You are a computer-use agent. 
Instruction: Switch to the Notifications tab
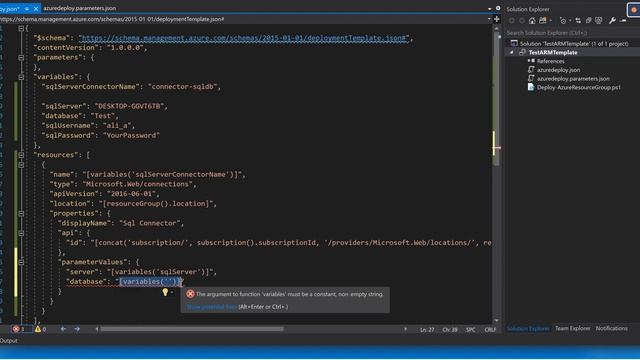point(611,328)
